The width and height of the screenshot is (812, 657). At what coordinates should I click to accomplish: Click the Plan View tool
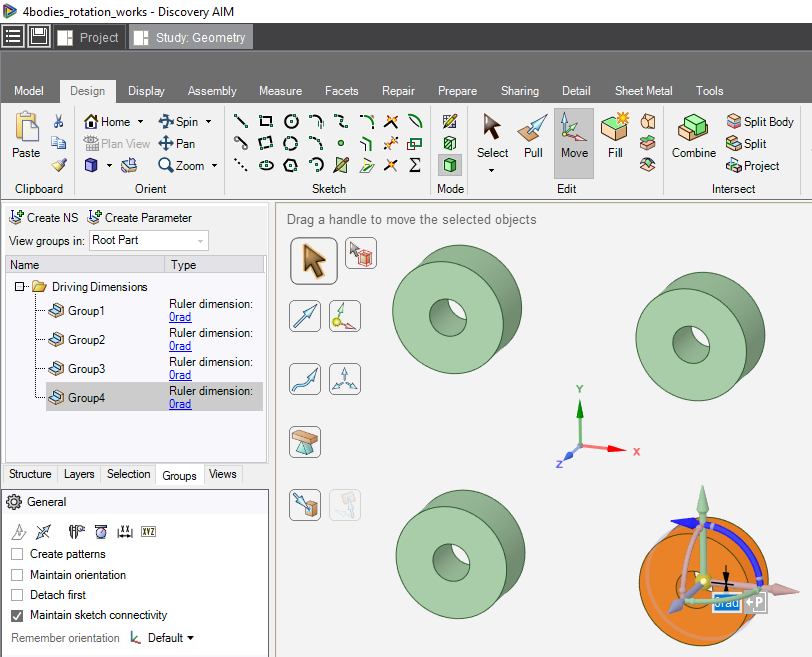tap(117, 143)
